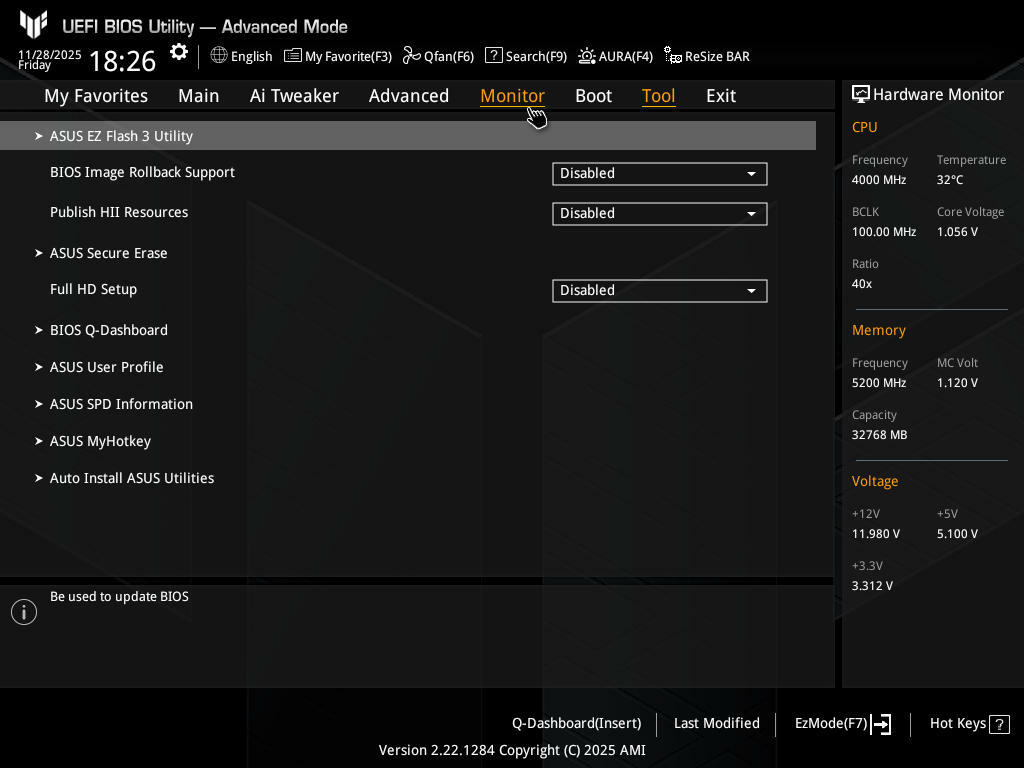The image size is (1024, 768).
Task: Switch to the Ai Tweaker tab
Action: (x=294, y=96)
